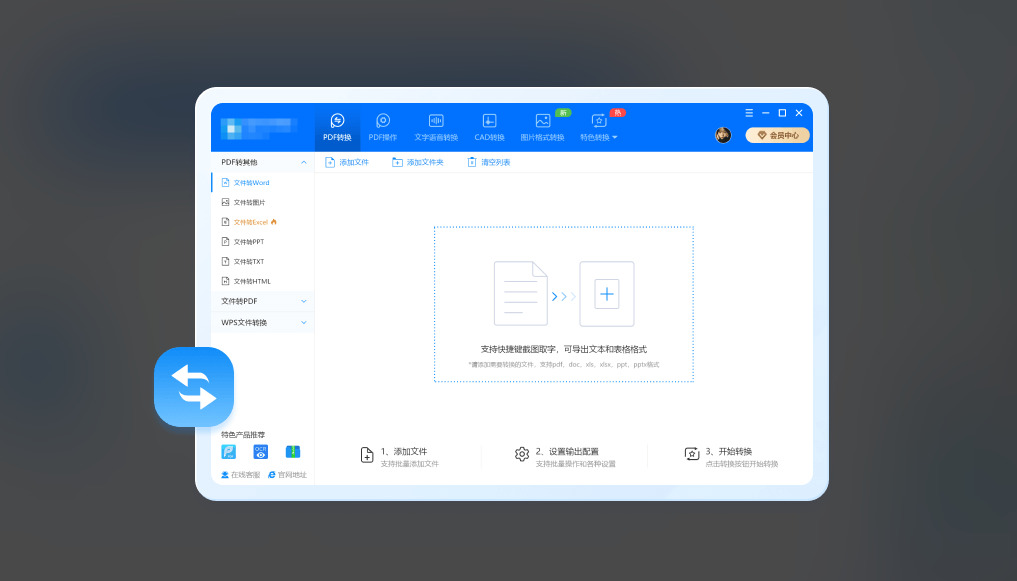
Task: Open the 文字语音转换 tab
Action: 436,127
